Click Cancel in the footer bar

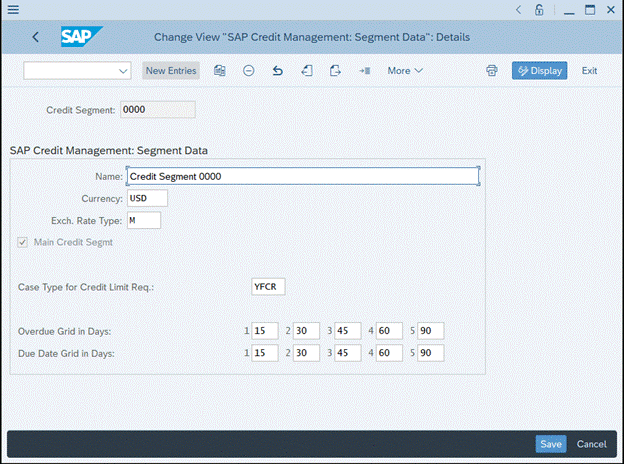pyautogui.click(x=591, y=444)
